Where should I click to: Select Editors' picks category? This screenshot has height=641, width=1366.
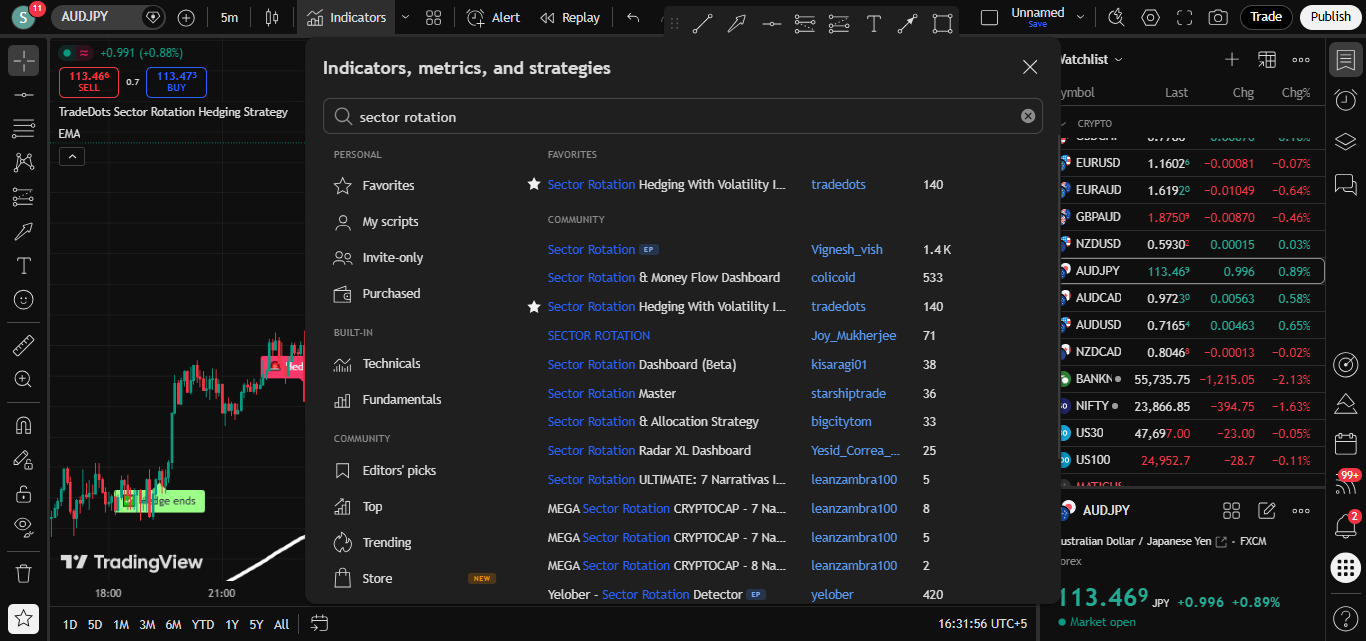tap(399, 471)
